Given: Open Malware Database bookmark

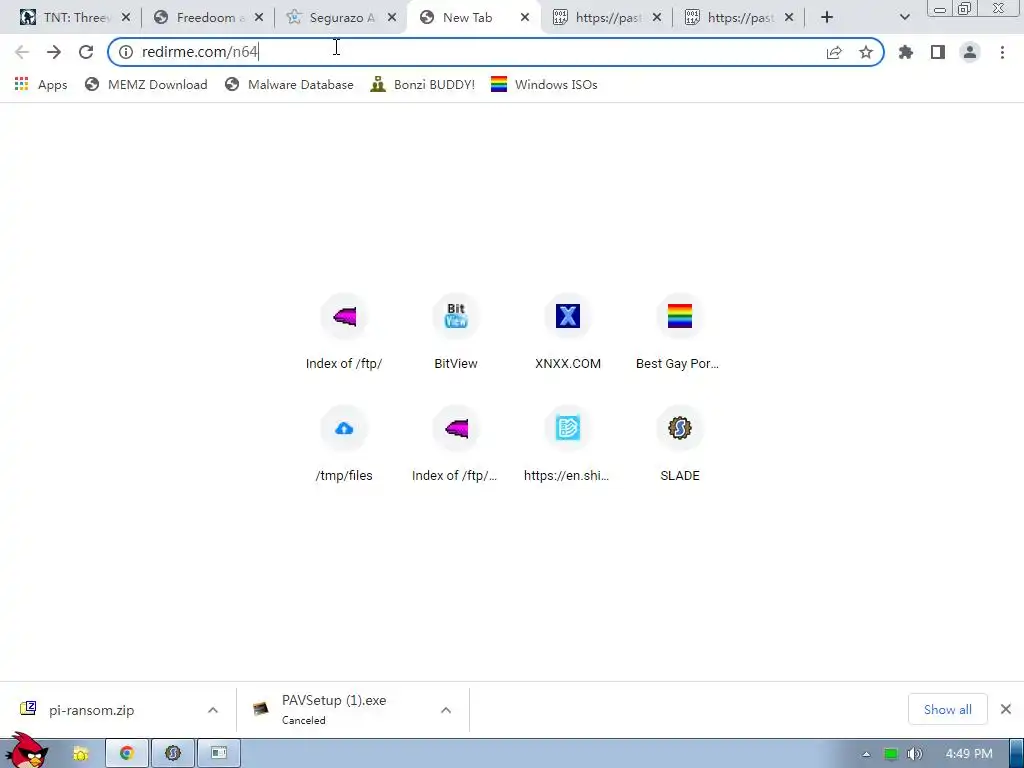Looking at the screenshot, I should [x=289, y=84].
